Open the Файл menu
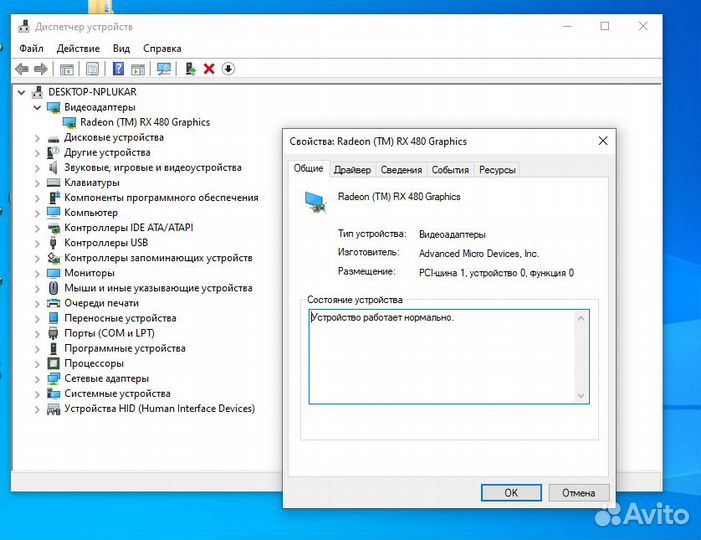701x540 pixels. 31,48
